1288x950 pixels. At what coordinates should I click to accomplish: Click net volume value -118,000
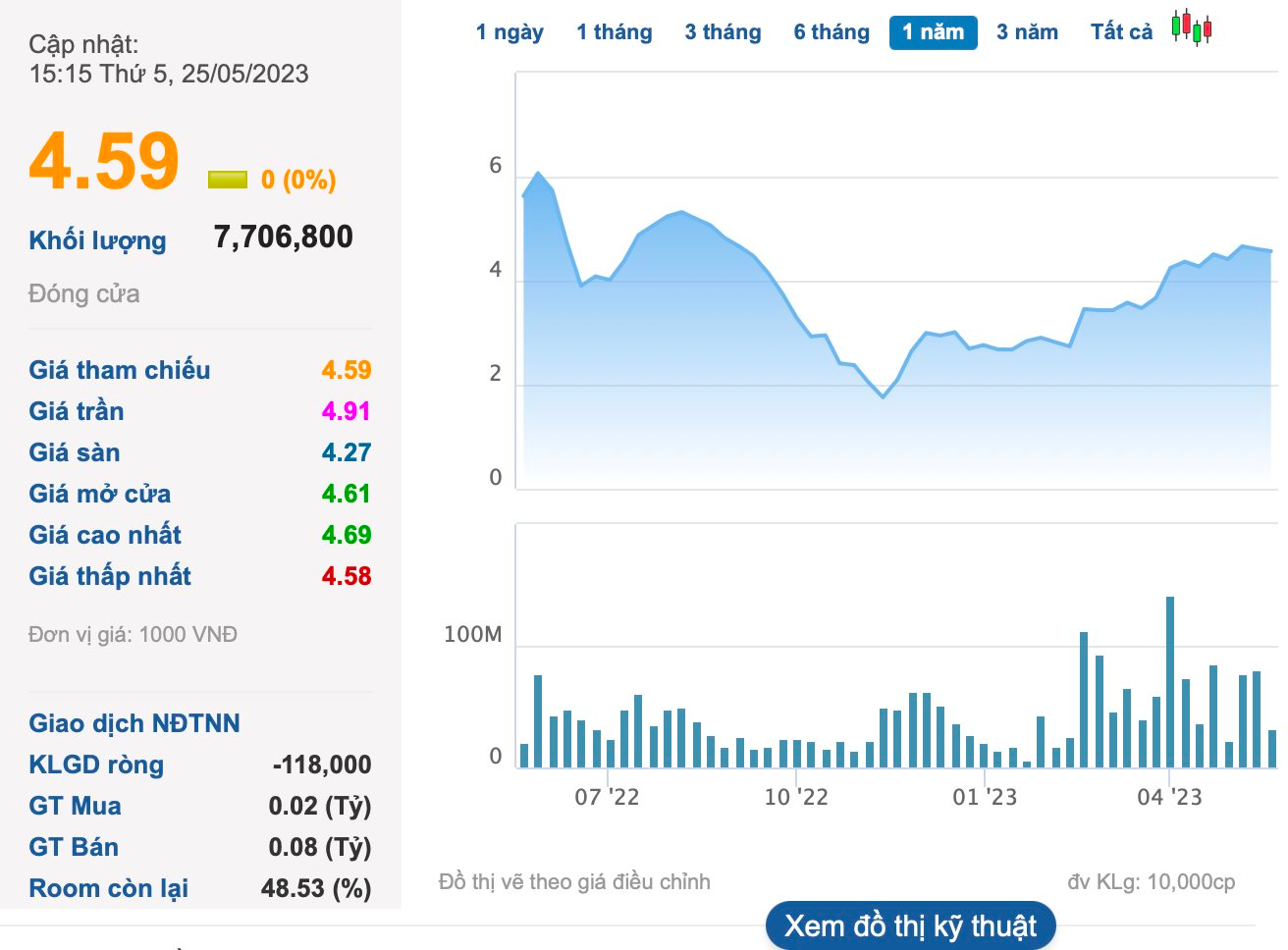322,765
